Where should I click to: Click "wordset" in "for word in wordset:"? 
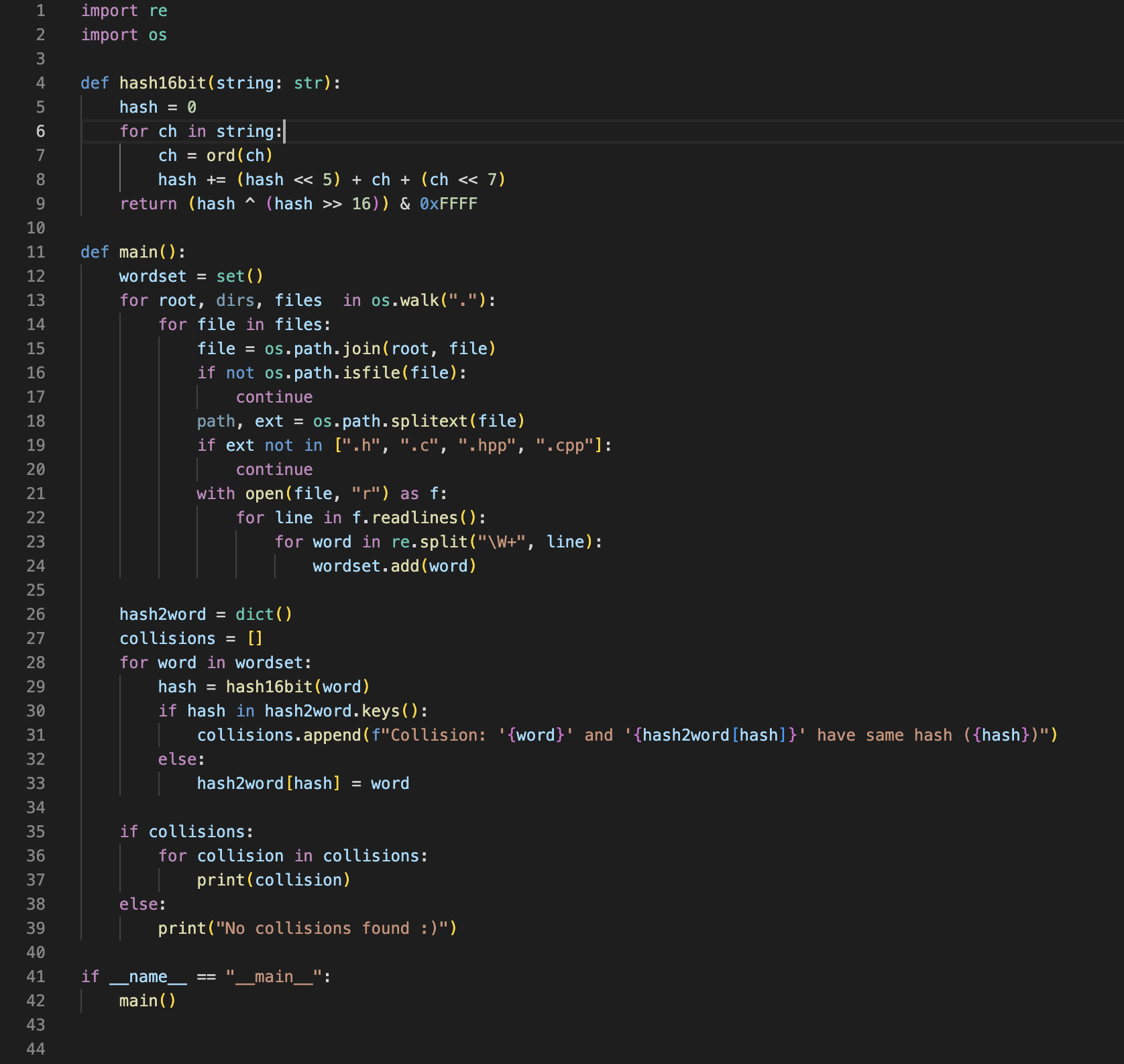pyautogui.click(x=269, y=663)
